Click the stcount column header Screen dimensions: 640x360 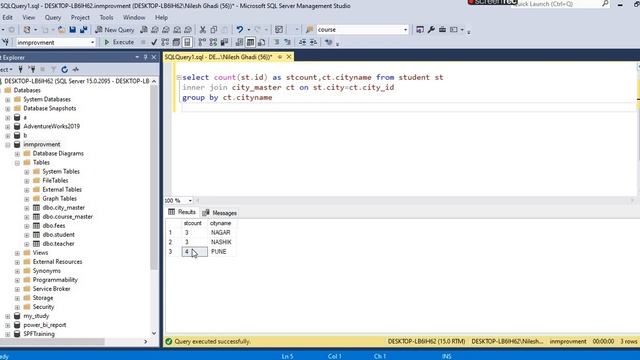pyautogui.click(x=193, y=223)
